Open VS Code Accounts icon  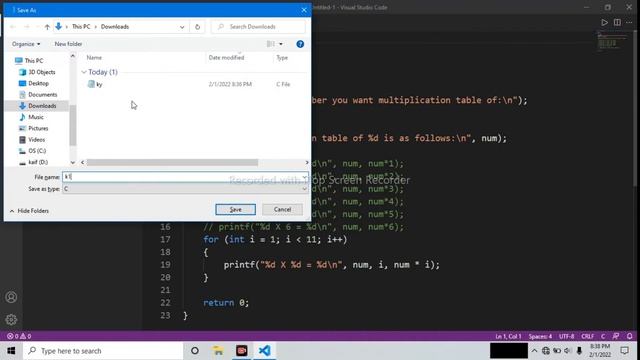pyautogui.click(x=11, y=297)
